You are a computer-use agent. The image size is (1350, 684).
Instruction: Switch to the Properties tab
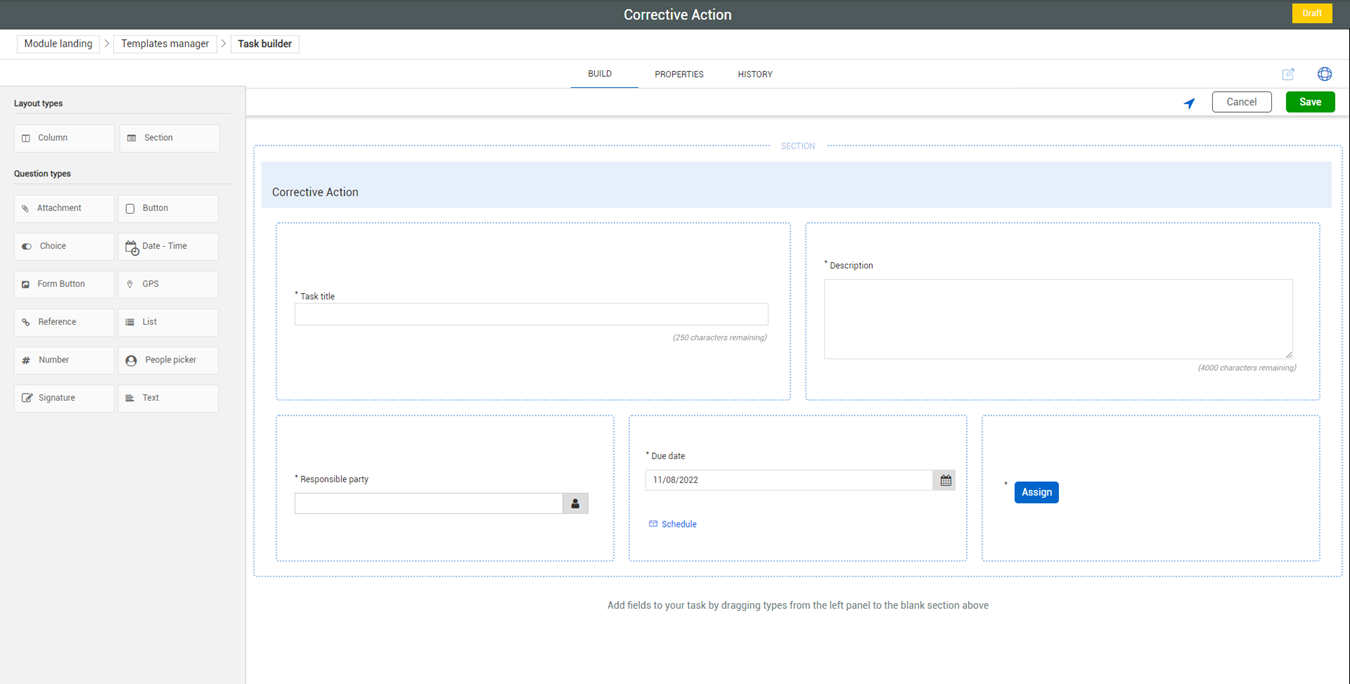point(679,74)
